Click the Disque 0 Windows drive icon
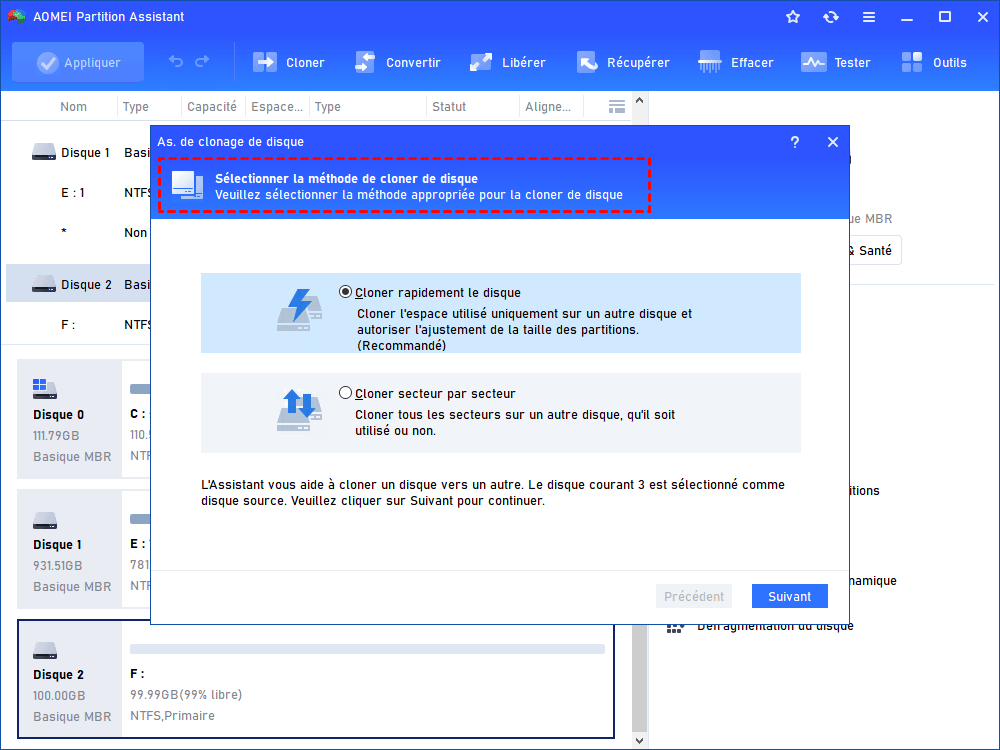The width and height of the screenshot is (1000, 750). [x=45, y=388]
